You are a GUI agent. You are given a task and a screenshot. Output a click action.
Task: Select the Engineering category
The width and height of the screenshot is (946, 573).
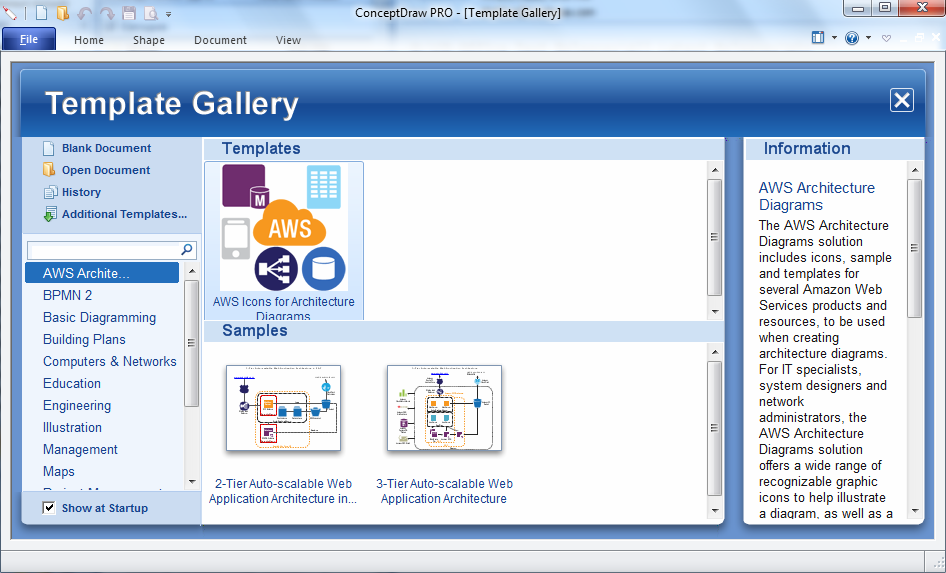point(77,405)
